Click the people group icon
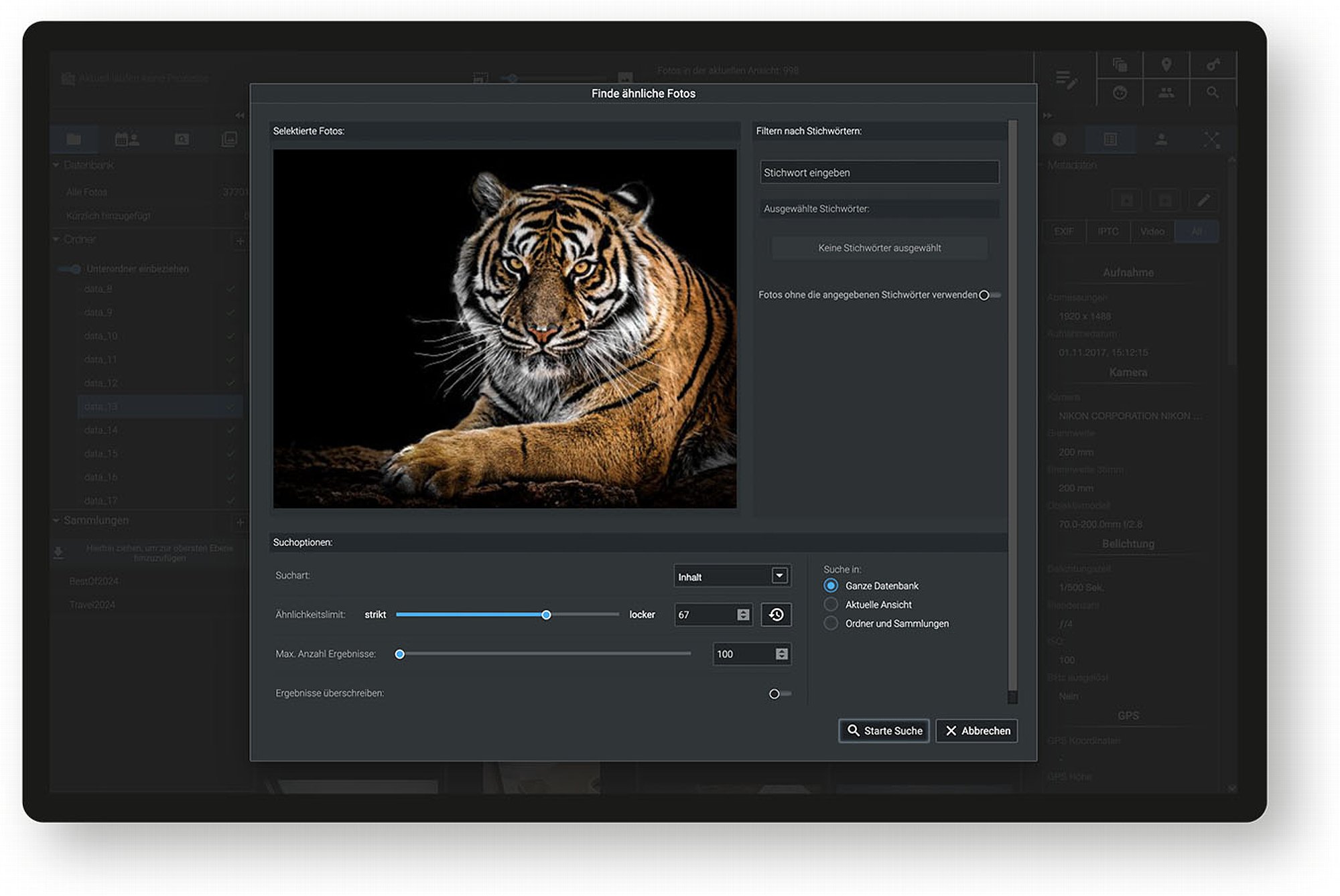 tap(1166, 92)
